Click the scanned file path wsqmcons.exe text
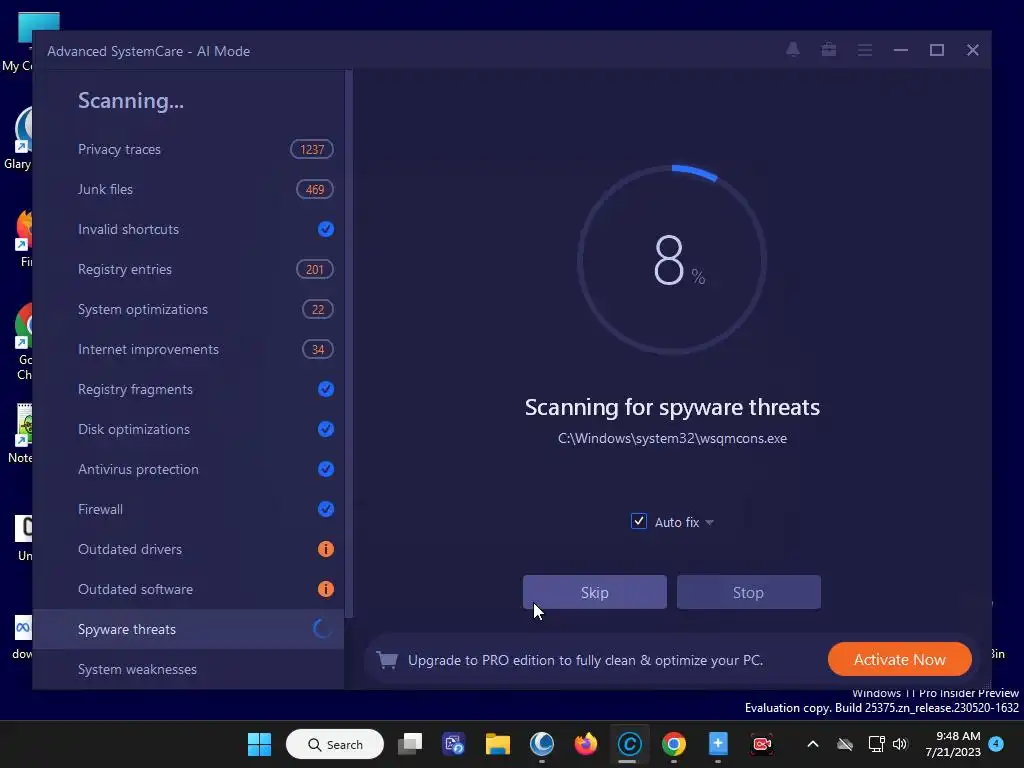 672,438
